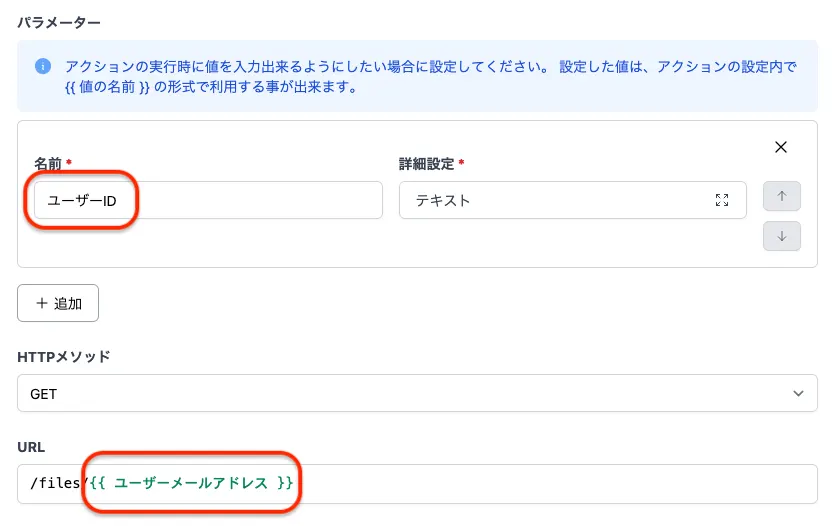The height and width of the screenshot is (526, 837).
Task: Click the URL label
Action: point(31,447)
